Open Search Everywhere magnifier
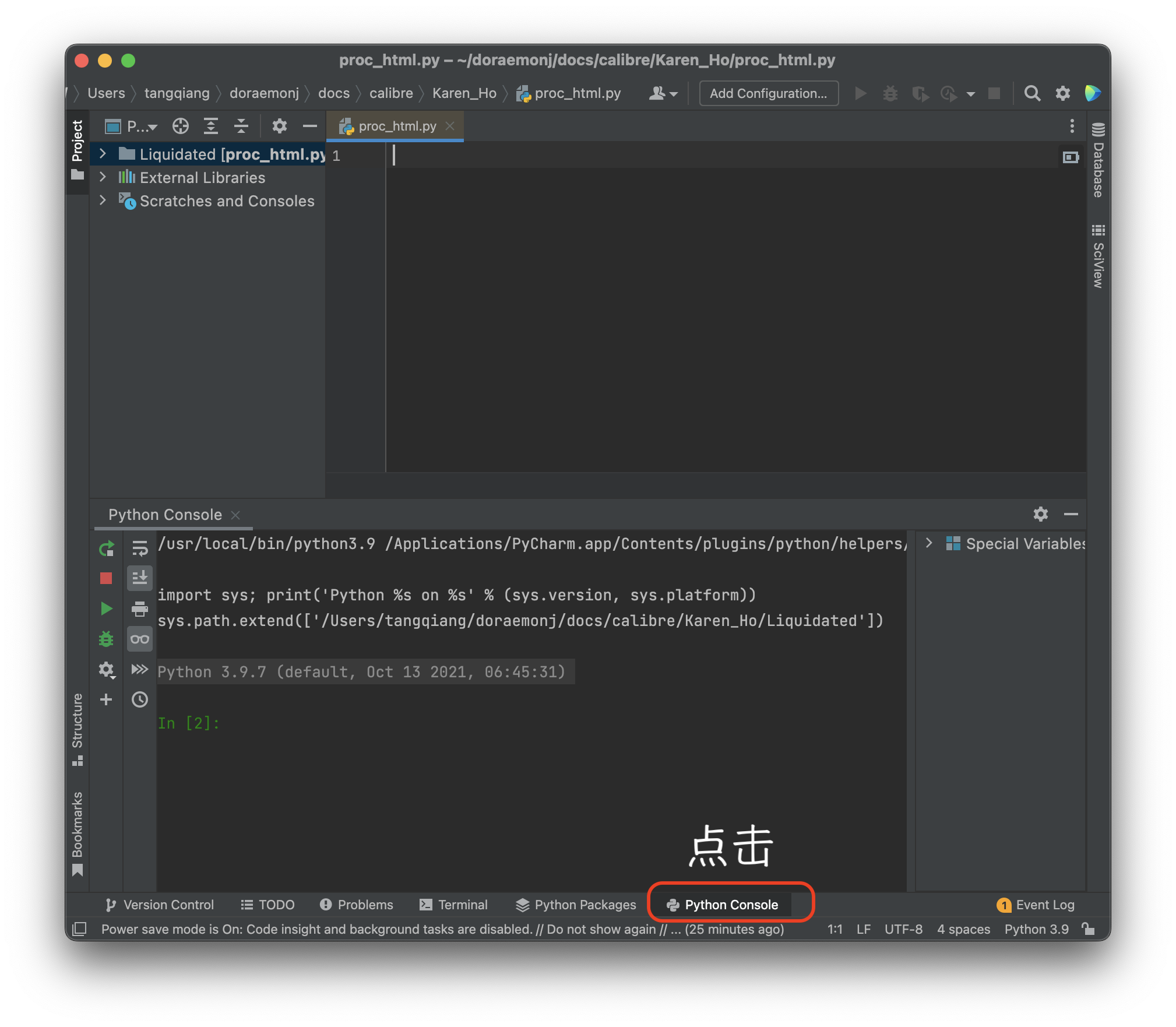Image resolution: width=1176 pixels, height=1027 pixels. [1032, 93]
